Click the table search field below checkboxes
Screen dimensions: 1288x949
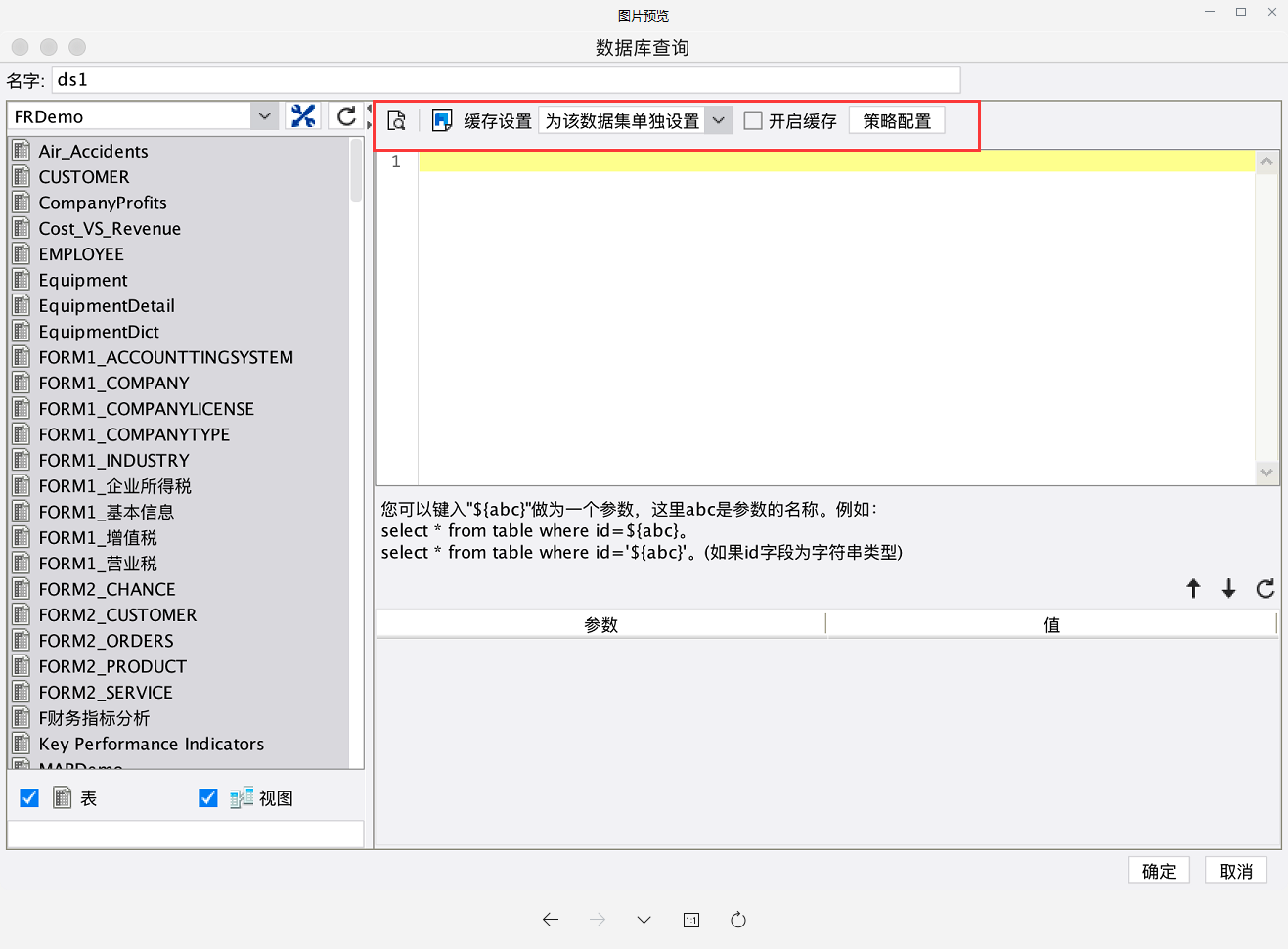point(185,834)
